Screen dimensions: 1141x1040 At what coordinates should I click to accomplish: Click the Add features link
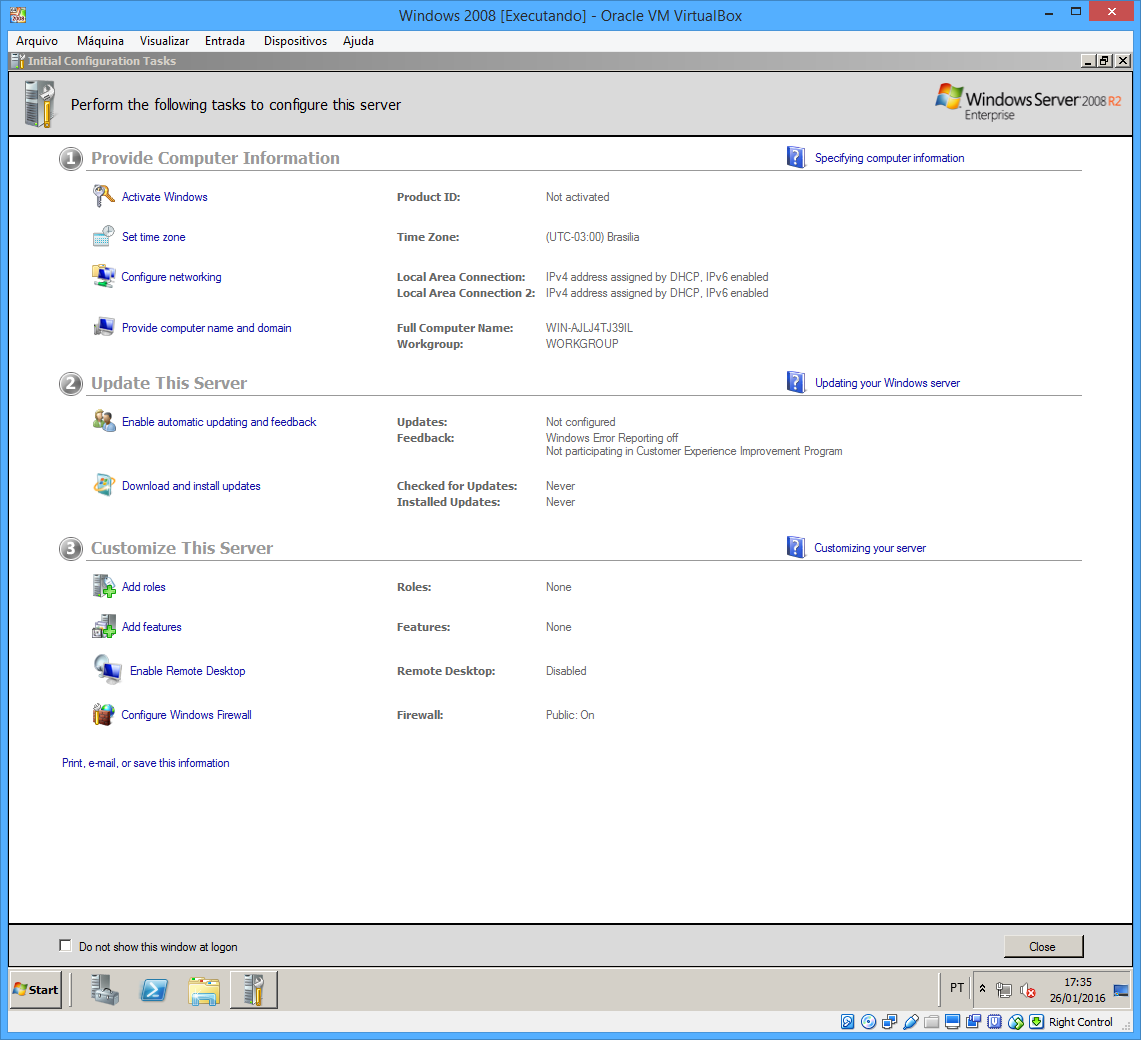151,627
